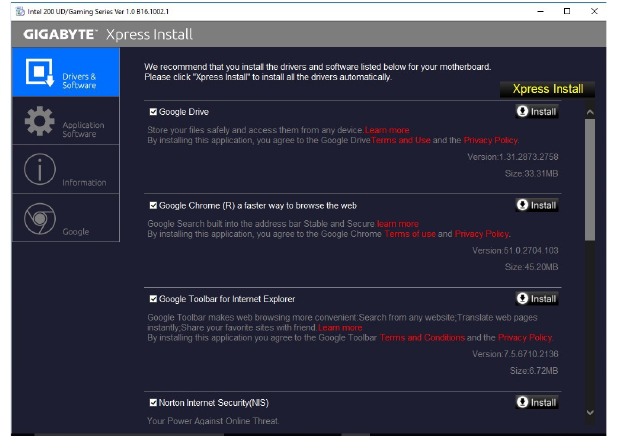Disable the Norton Internet Security checkbox

point(153,403)
